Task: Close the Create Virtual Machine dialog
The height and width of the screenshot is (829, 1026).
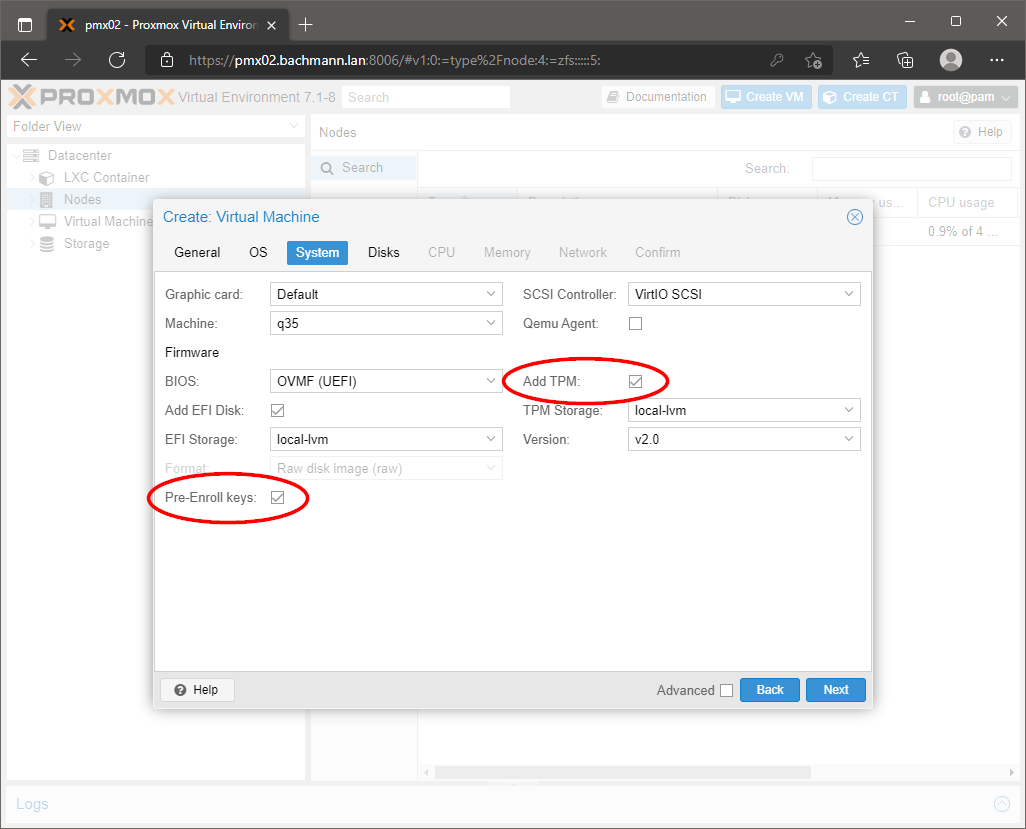Action: 855,217
